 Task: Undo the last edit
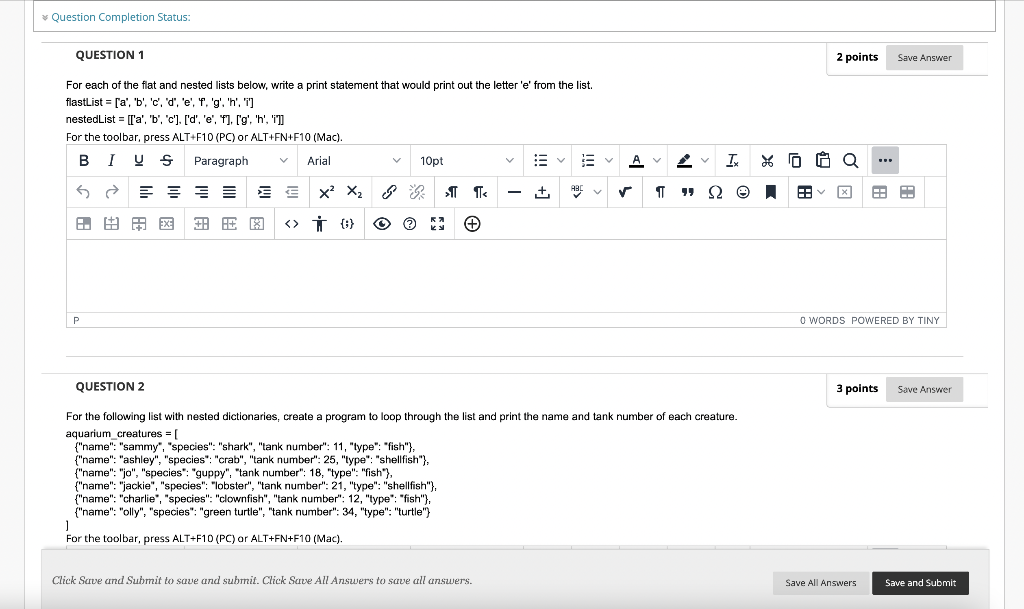(84, 192)
